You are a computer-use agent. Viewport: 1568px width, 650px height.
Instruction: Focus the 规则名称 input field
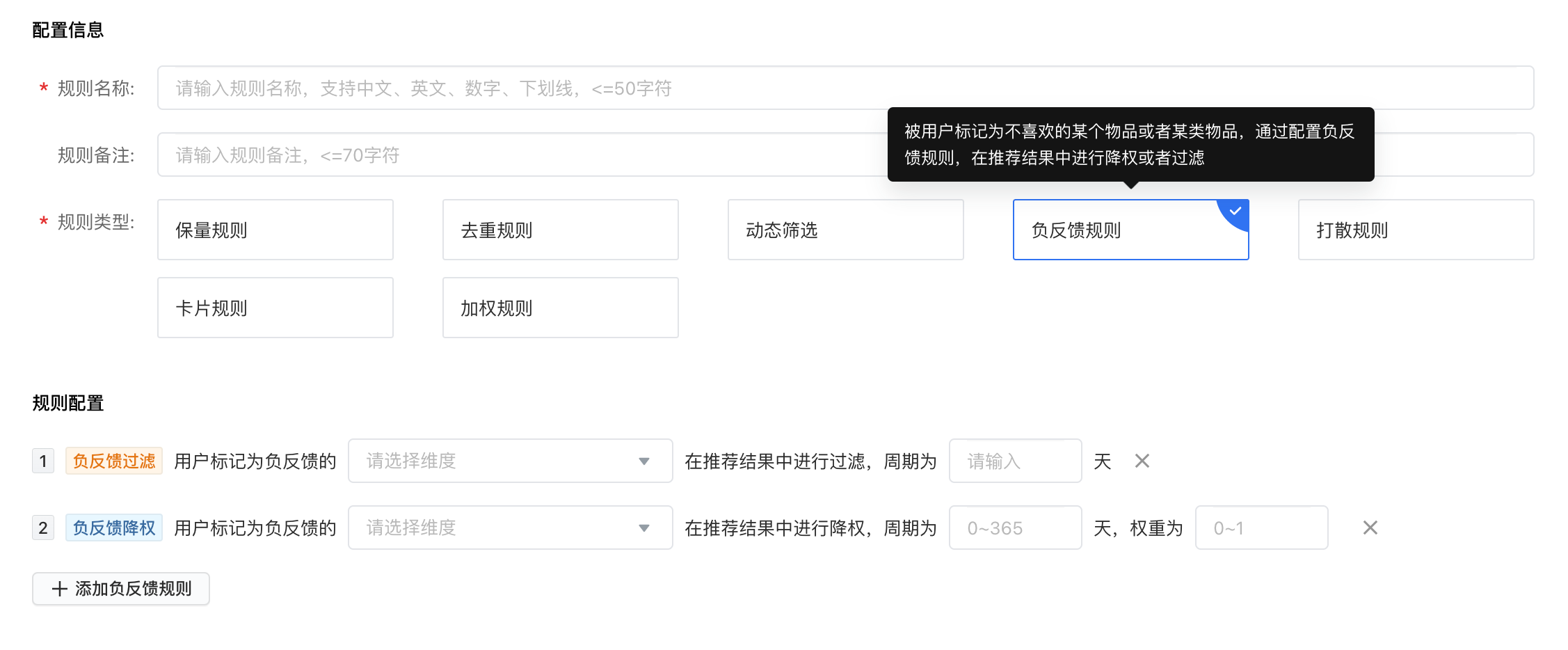pyautogui.click(x=845, y=88)
